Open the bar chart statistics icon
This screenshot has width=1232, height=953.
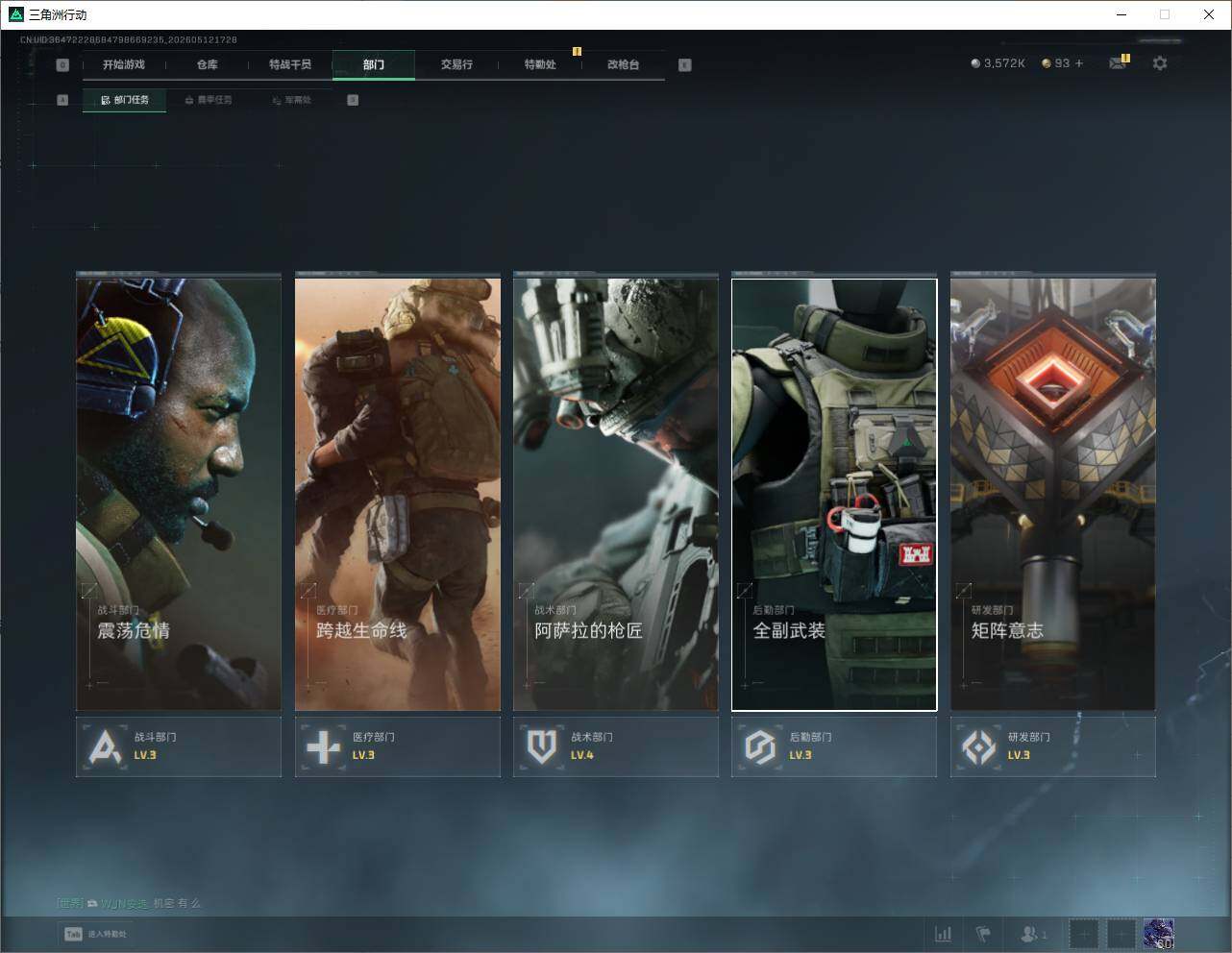[x=944, y=934]
